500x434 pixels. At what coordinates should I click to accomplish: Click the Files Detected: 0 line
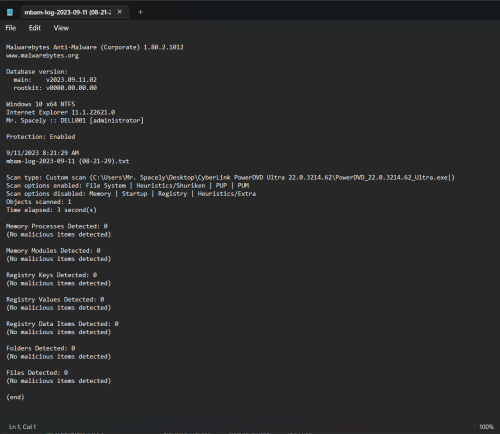pos(37,373)
